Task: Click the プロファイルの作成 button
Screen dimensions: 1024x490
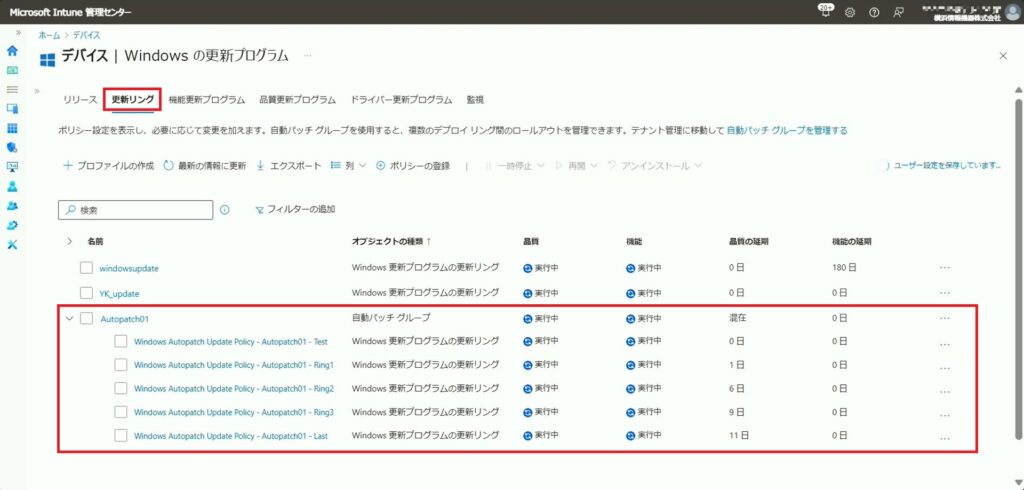Action: [x=108, y=165]
